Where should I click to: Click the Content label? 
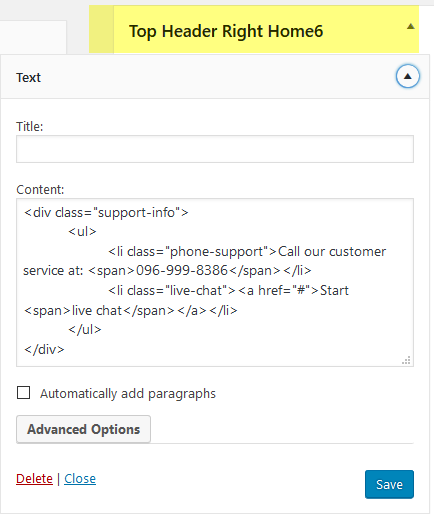(x=40, y=190)
